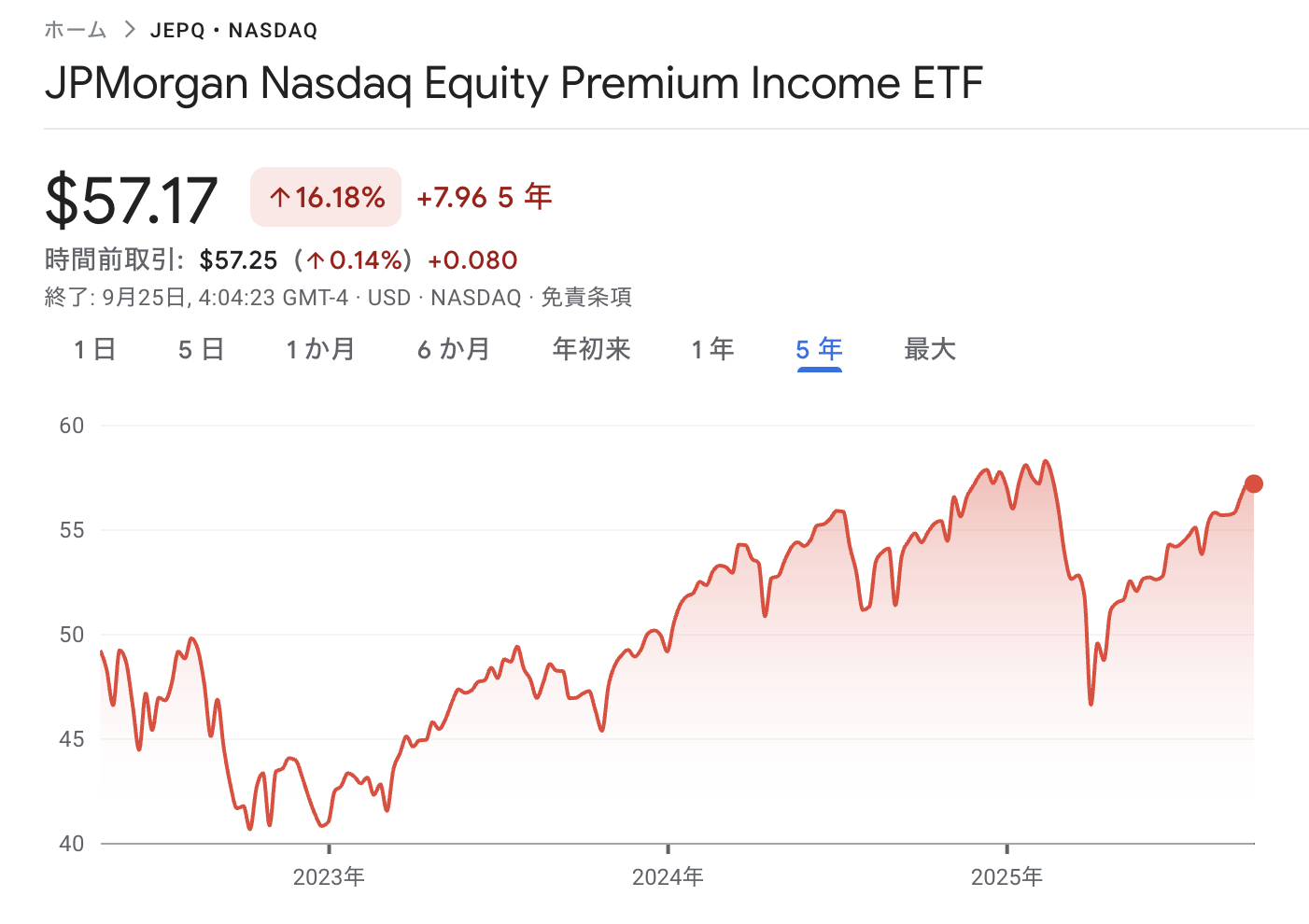Click the 2023年 axis marker
Viewport: 1309px width, 924px height.
pyautogui.click(x=329, y=876)
